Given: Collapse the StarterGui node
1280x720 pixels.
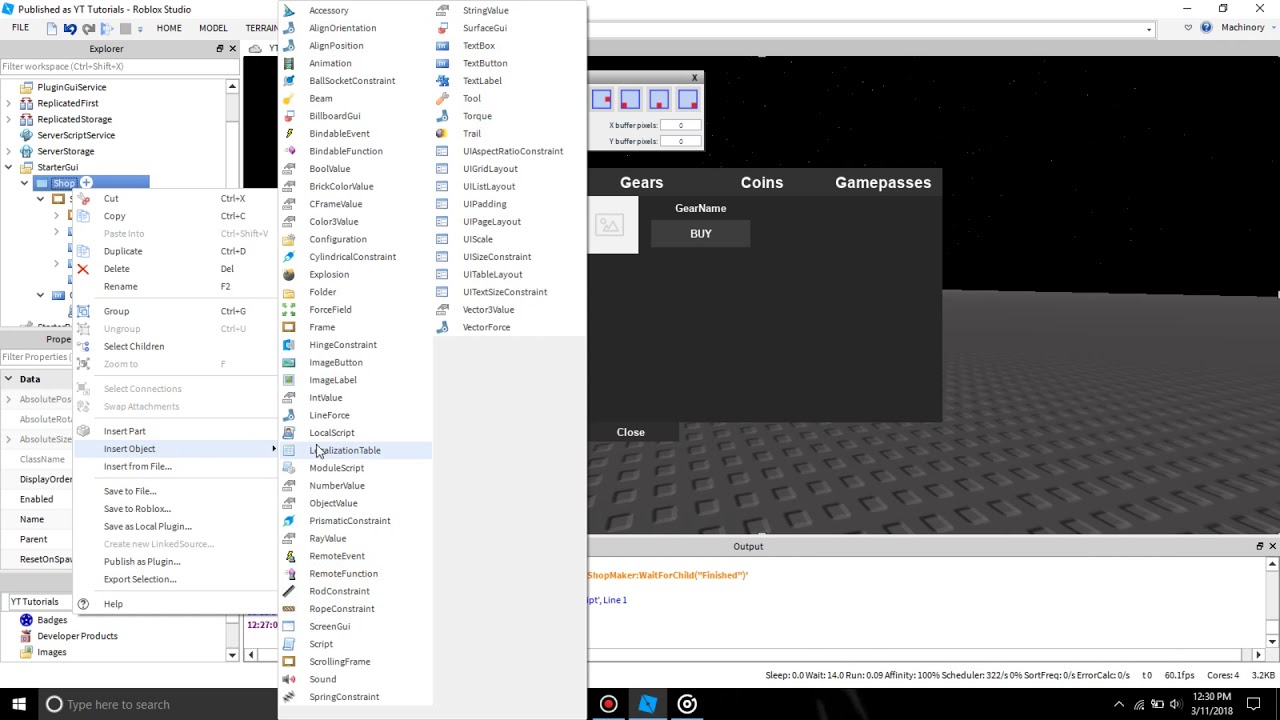Looking at the screenshot, I should (x=9, y=167).
